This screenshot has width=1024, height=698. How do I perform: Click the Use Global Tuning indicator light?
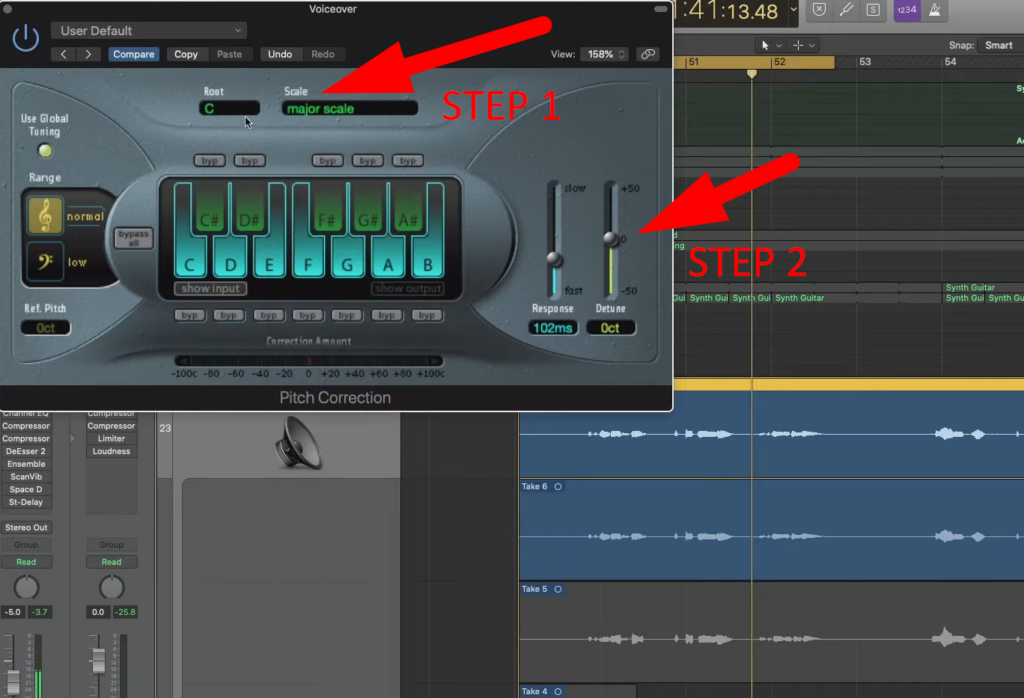click(x=44, y=150)
